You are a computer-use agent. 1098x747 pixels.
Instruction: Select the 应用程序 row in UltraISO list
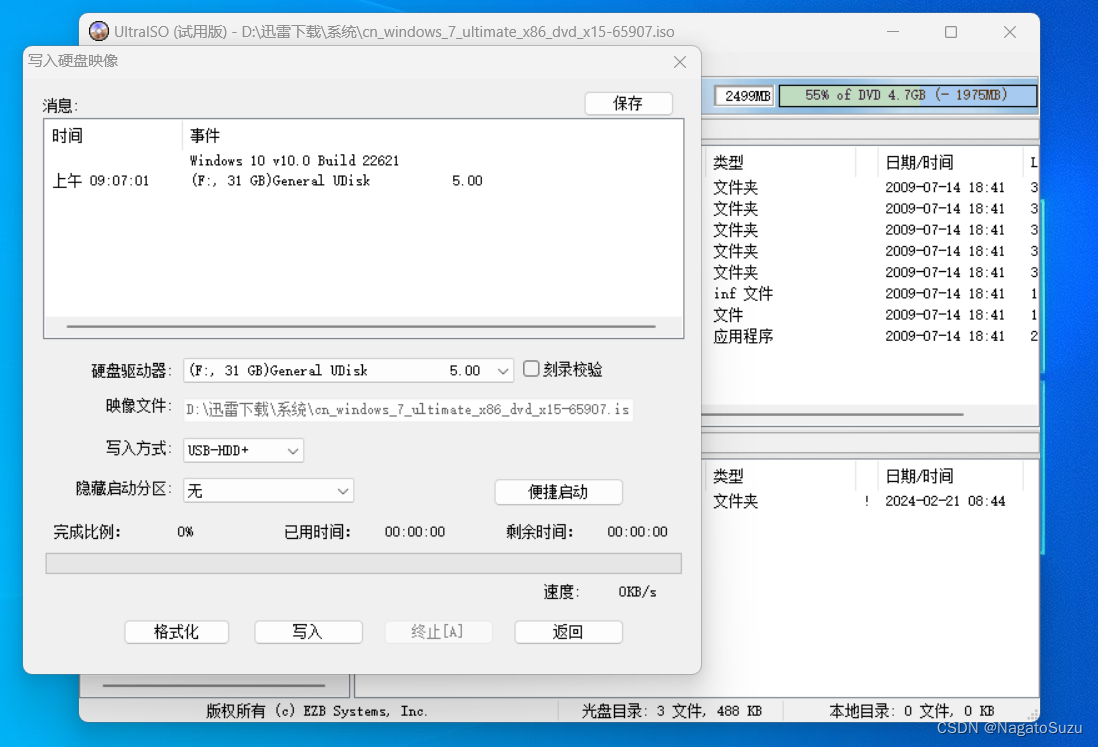(x=870, y=337)
